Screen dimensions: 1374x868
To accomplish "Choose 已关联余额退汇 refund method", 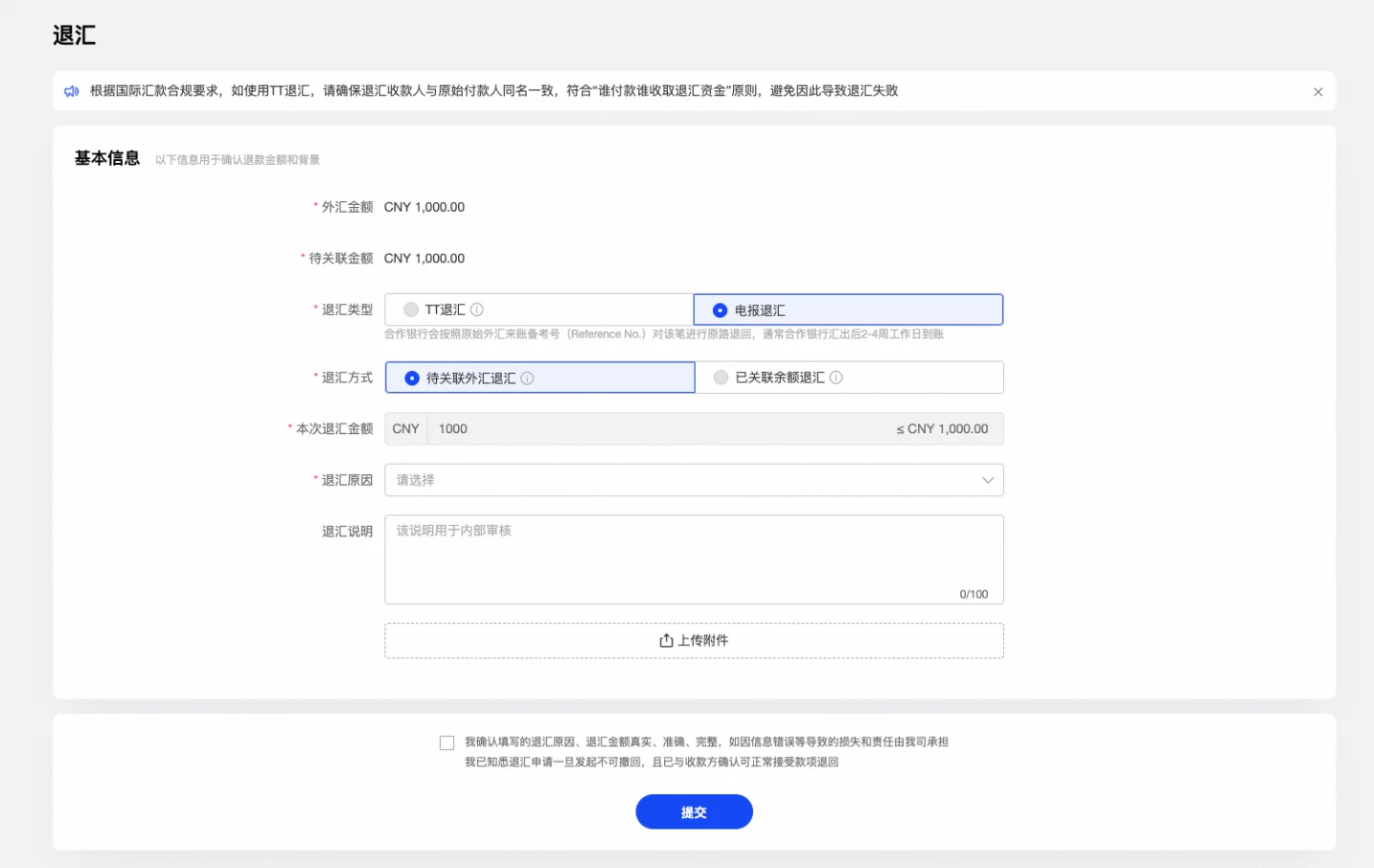I will [721, 377].
